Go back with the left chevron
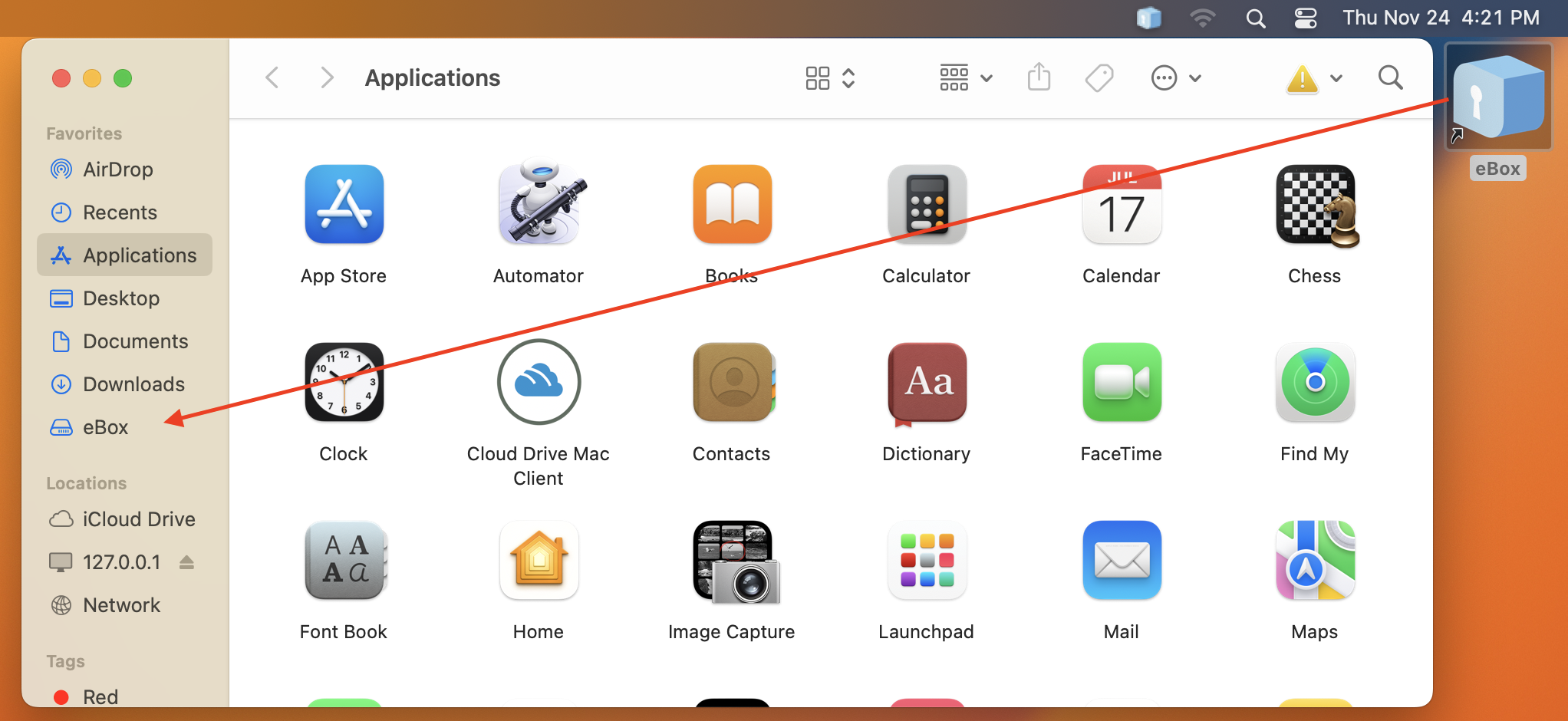 272,77
